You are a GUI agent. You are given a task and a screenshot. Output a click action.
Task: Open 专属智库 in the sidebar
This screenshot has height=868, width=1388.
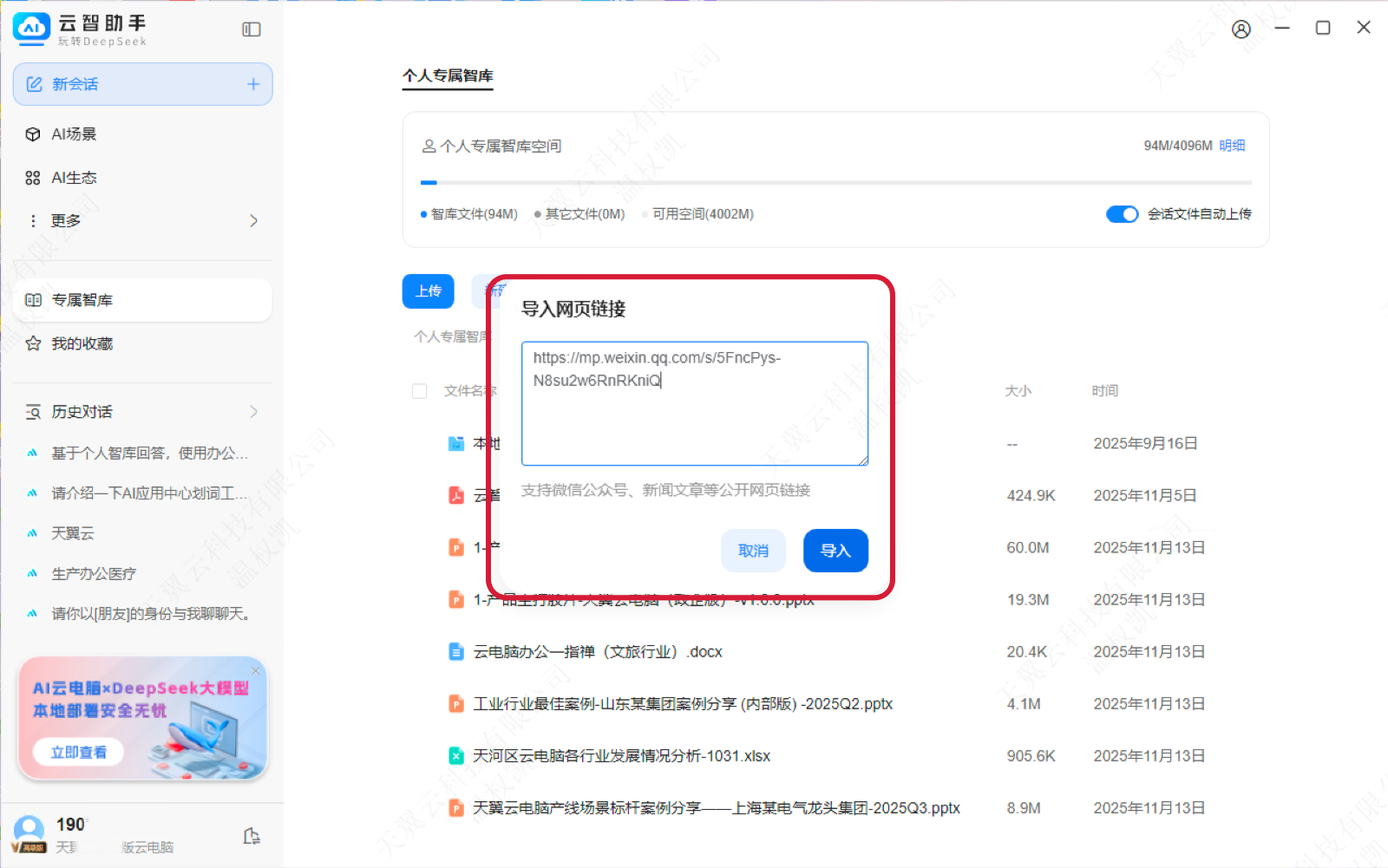click(x=82, y=300)
